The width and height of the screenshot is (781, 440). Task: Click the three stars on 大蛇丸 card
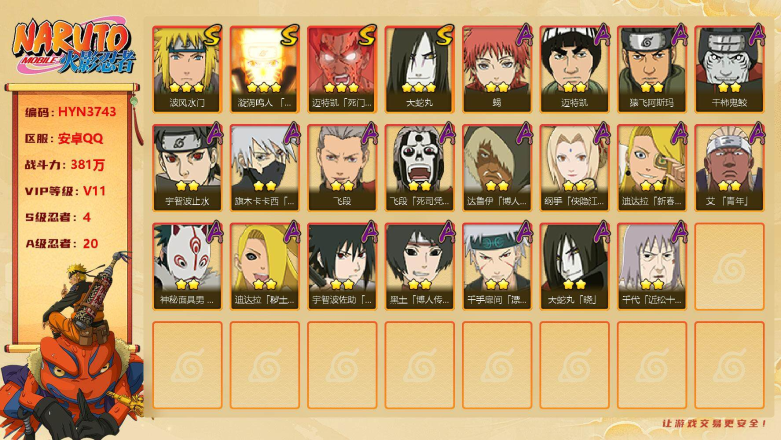[x=419, y=88]
